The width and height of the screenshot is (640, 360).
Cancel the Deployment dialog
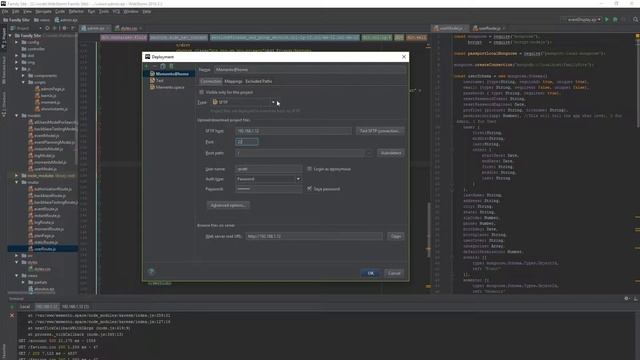tap(394, 273)
